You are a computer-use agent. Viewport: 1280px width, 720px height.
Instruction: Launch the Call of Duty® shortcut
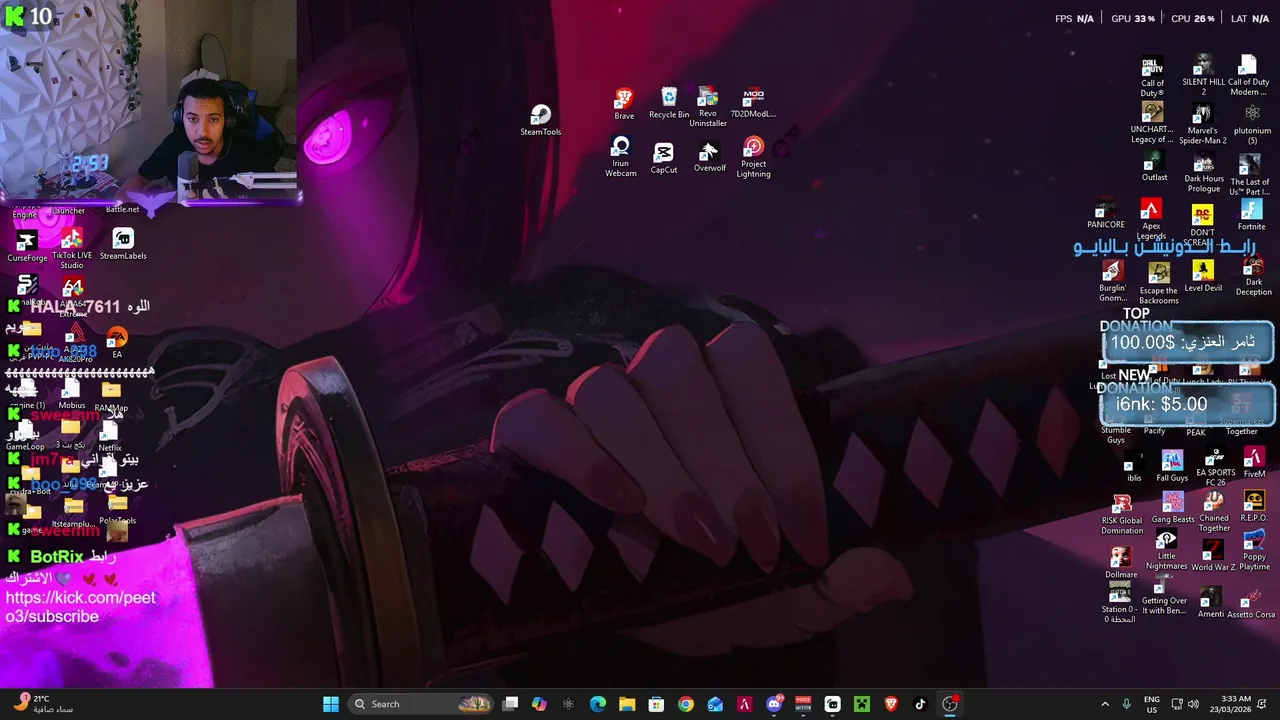click(x=1153, y=76)
